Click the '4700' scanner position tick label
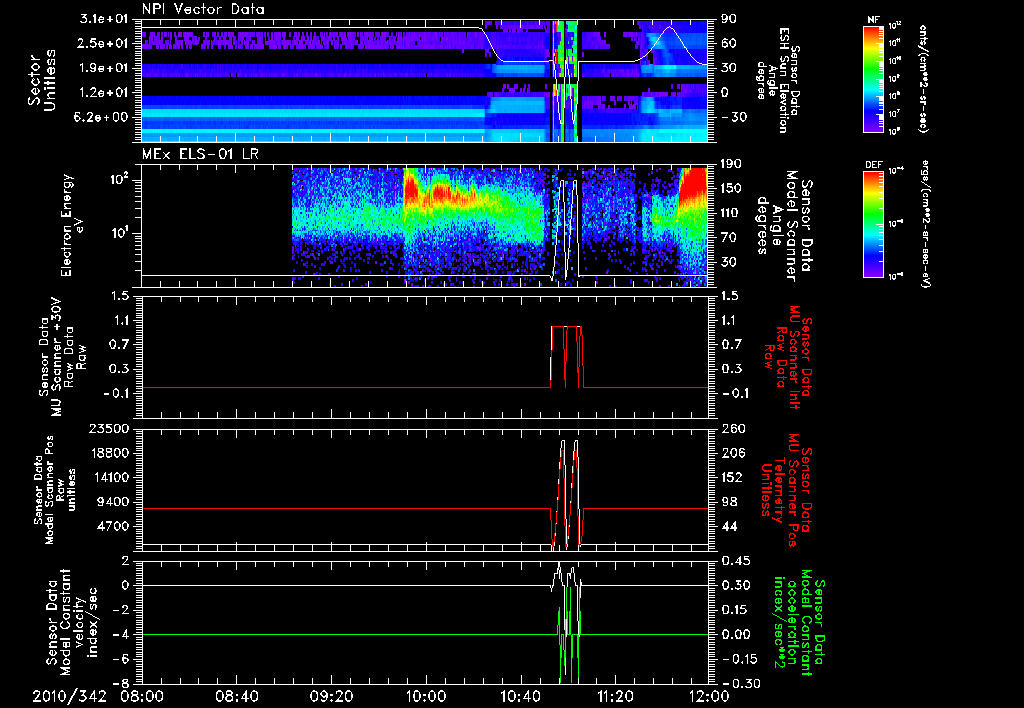Viewport: 1024px width, 708px height. [x=116, y=526]
